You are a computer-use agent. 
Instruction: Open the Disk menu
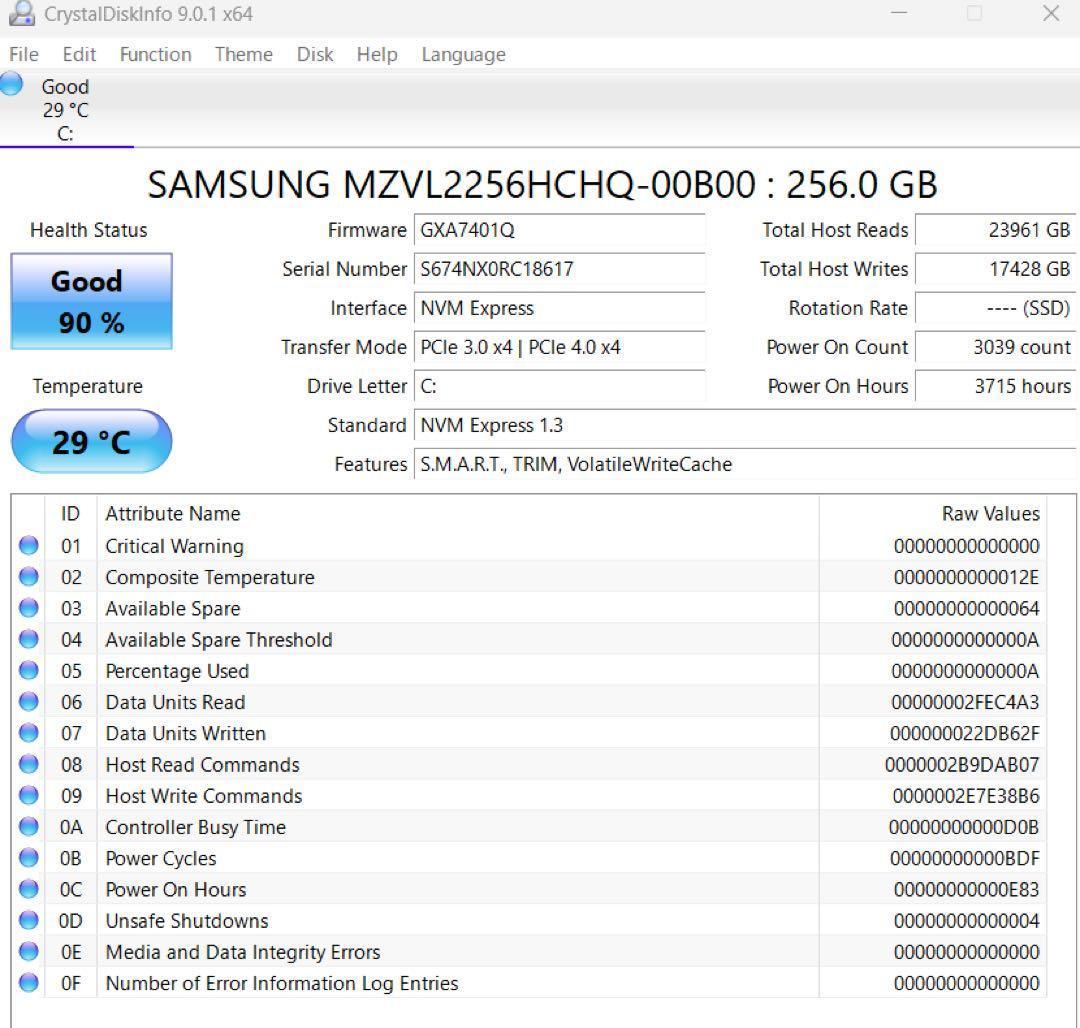tap(315, 55)
